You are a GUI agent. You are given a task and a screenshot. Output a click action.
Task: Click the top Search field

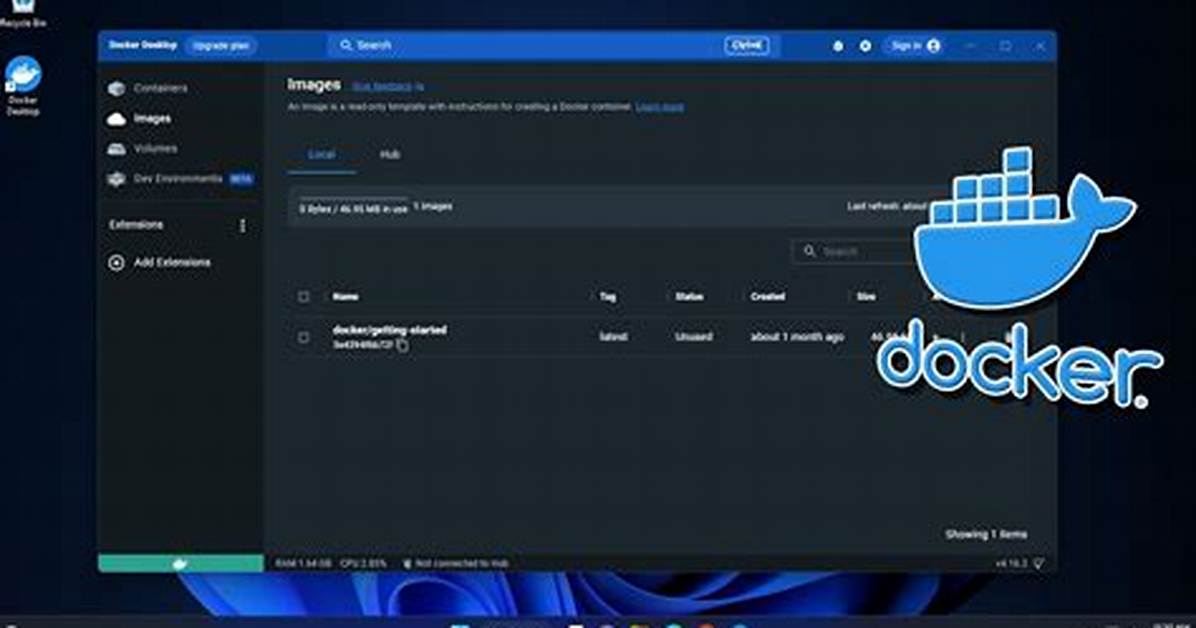tap(555, 46)
